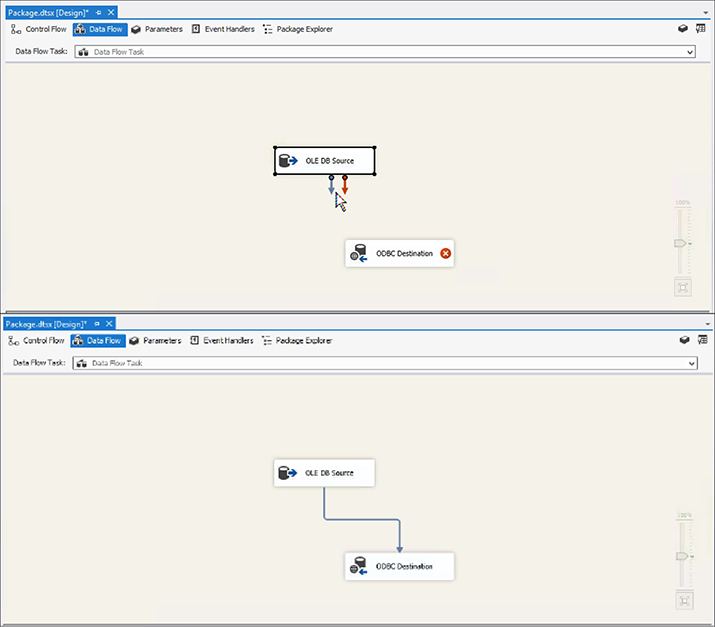Click the red error output arrow of OLE DB Source
This screenshot has height=627, width=715.
coord(345,185)
